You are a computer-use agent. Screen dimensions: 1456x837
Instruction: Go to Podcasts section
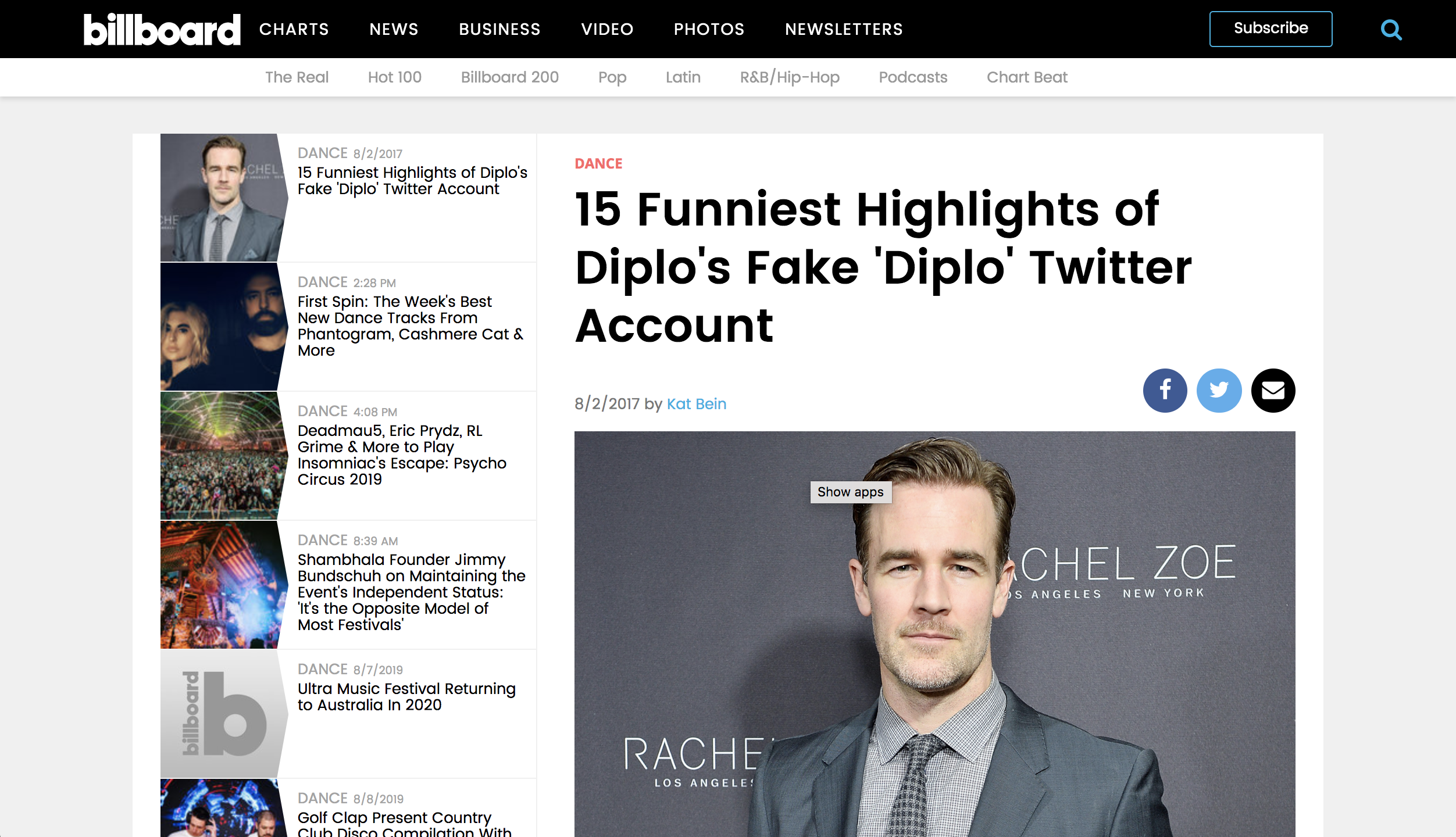tap(913, 77)
